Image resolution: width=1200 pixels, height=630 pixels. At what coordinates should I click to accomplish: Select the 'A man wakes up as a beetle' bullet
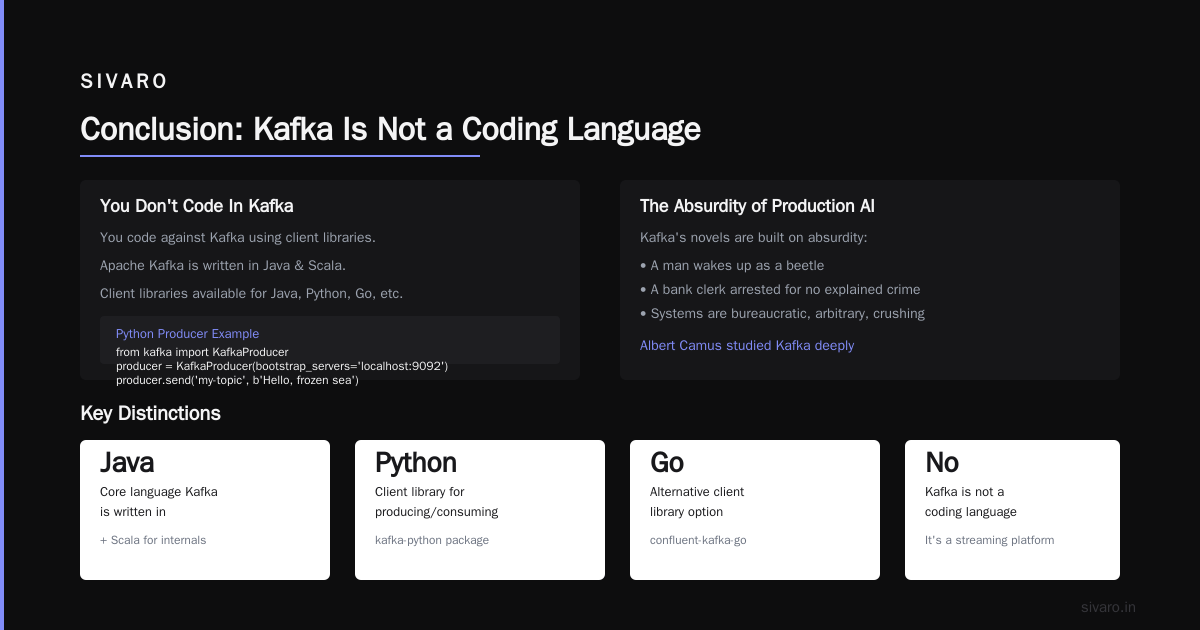(x=732, y=265)
